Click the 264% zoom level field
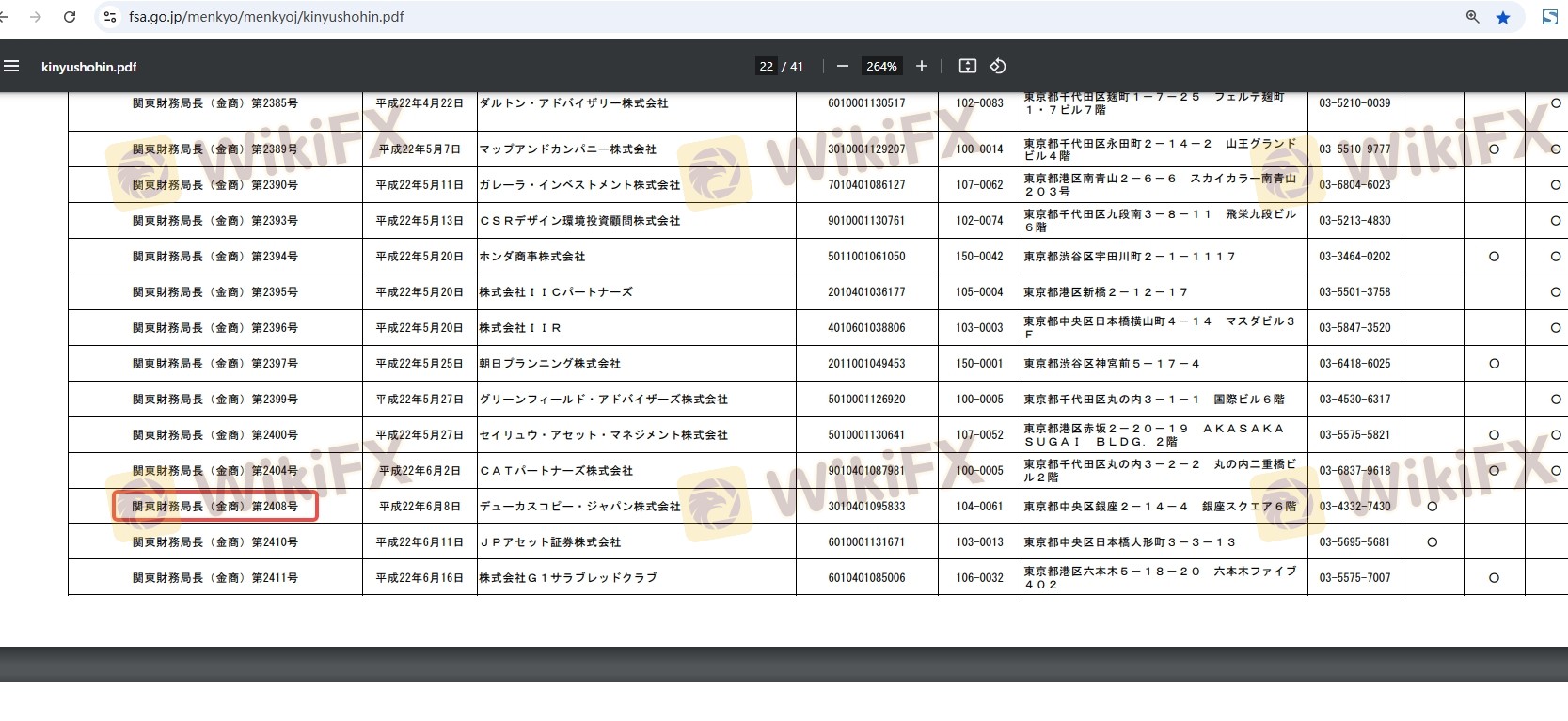 tap(881, 66)
